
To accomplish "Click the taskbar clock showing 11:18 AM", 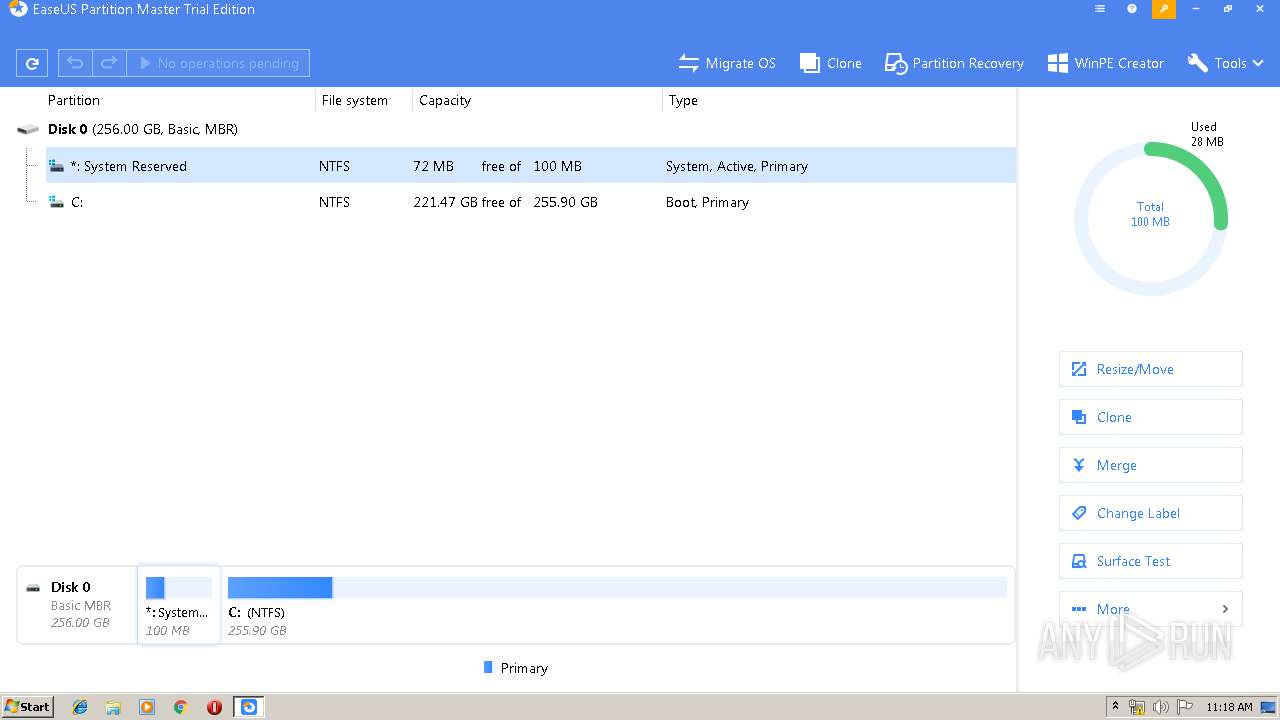I will [x=1229, y=707].
